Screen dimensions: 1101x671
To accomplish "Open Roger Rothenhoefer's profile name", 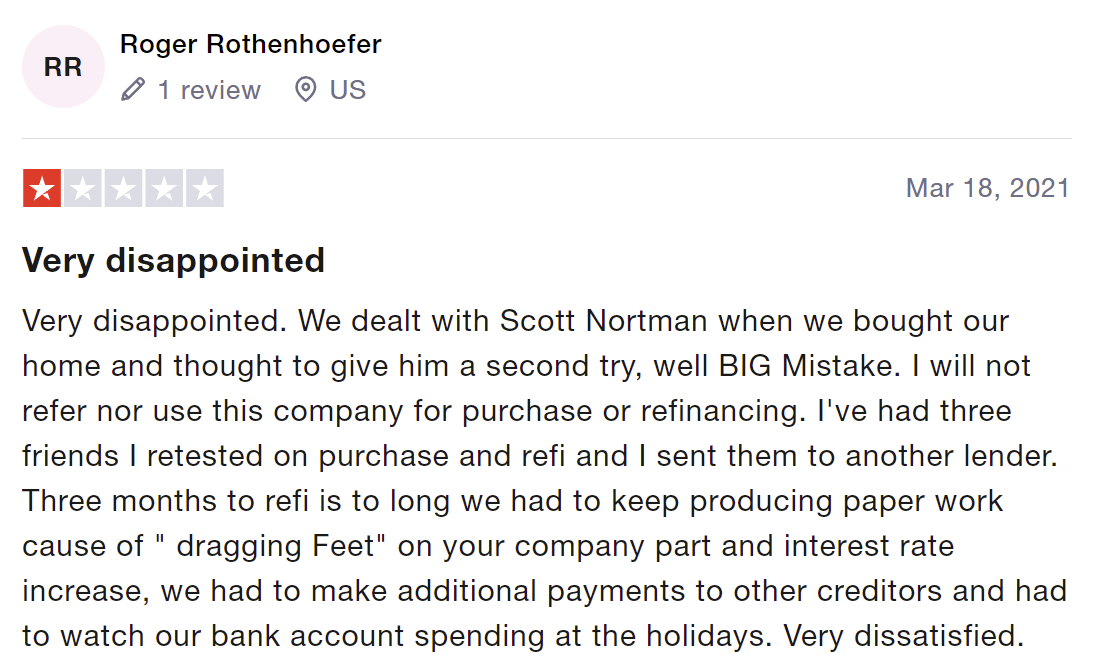I will click(x=251, y=44).
